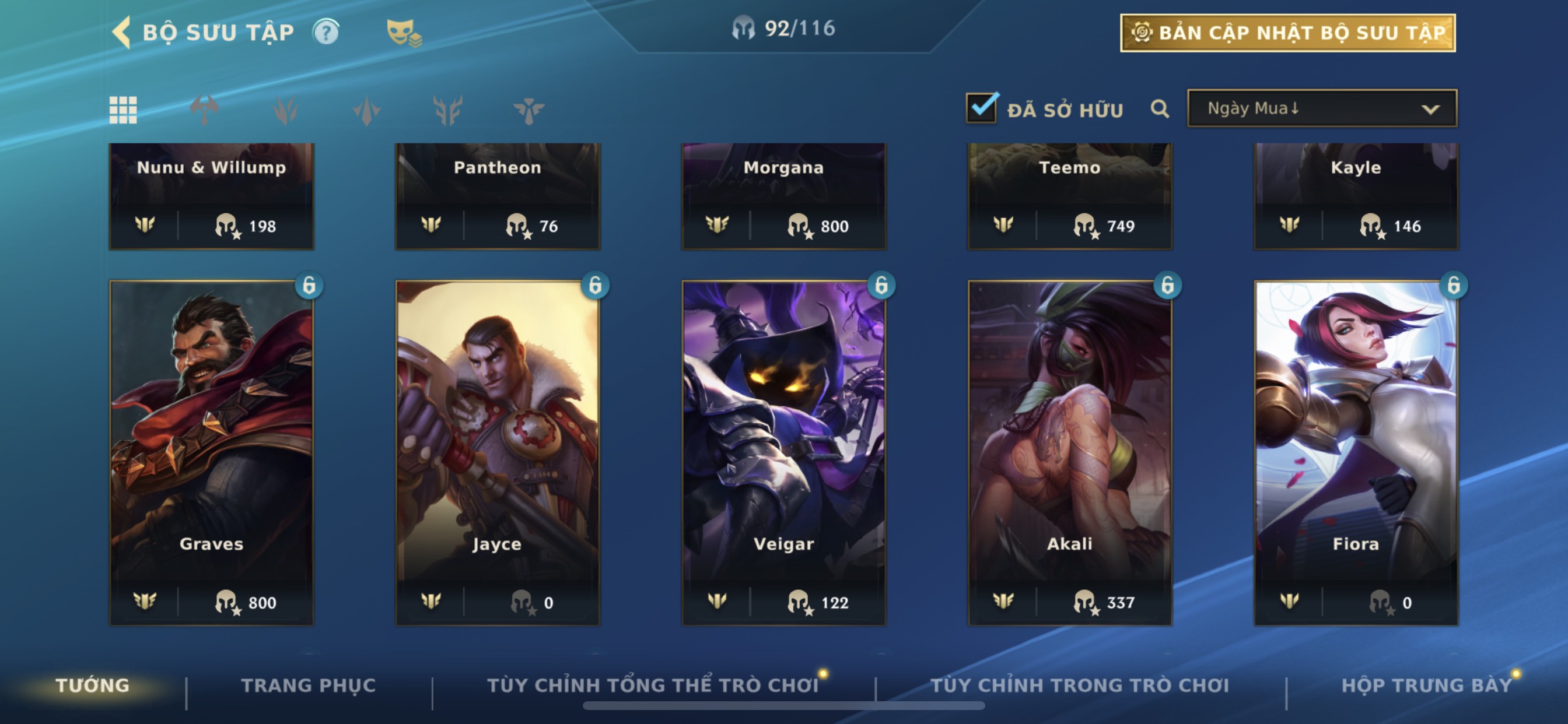Open the champion search magnifier
1568x724 pixels.
click(1160, 109)
